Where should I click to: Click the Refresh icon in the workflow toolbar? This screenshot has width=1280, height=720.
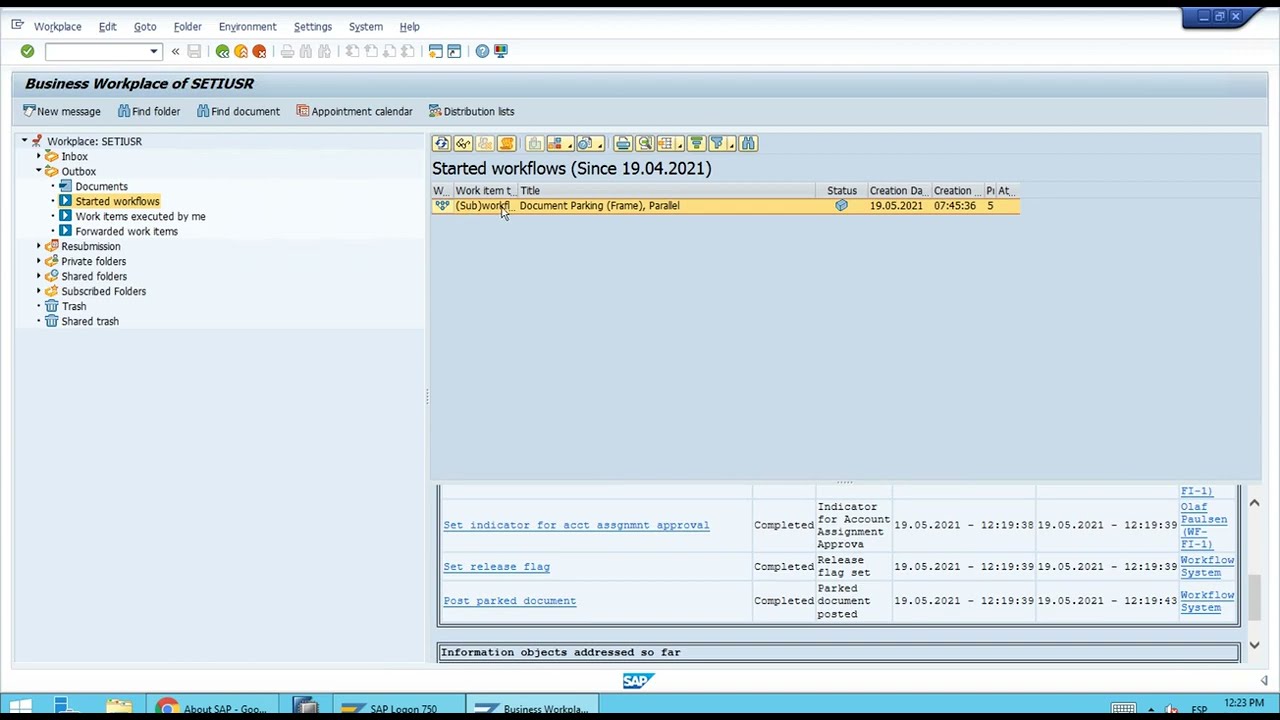pos(441,144)
